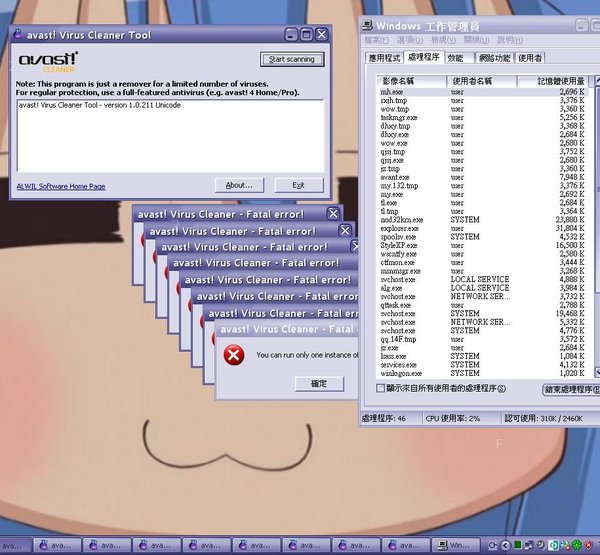Switch to the 使用者 tab

[530, 58]
